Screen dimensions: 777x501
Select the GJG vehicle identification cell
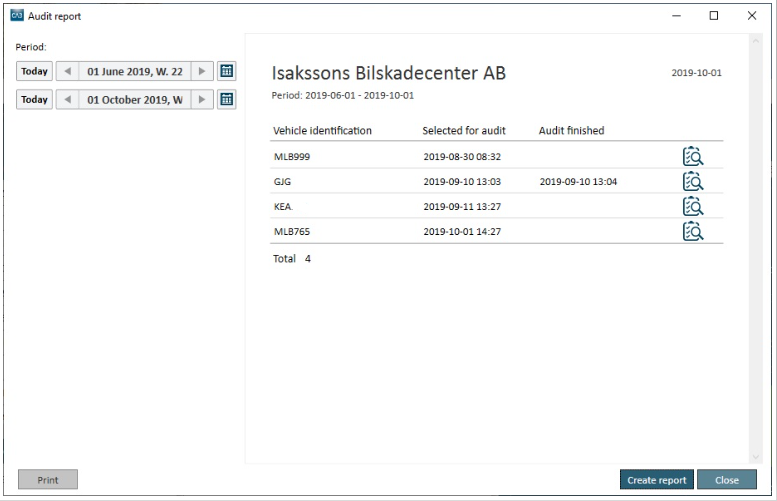[x=282, y=182]
